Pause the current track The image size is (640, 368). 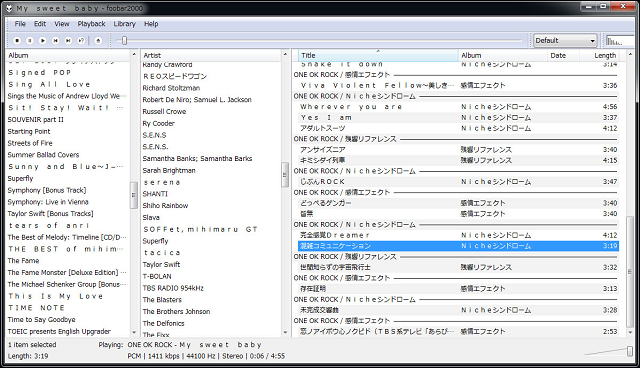click(x=30, y=40)
